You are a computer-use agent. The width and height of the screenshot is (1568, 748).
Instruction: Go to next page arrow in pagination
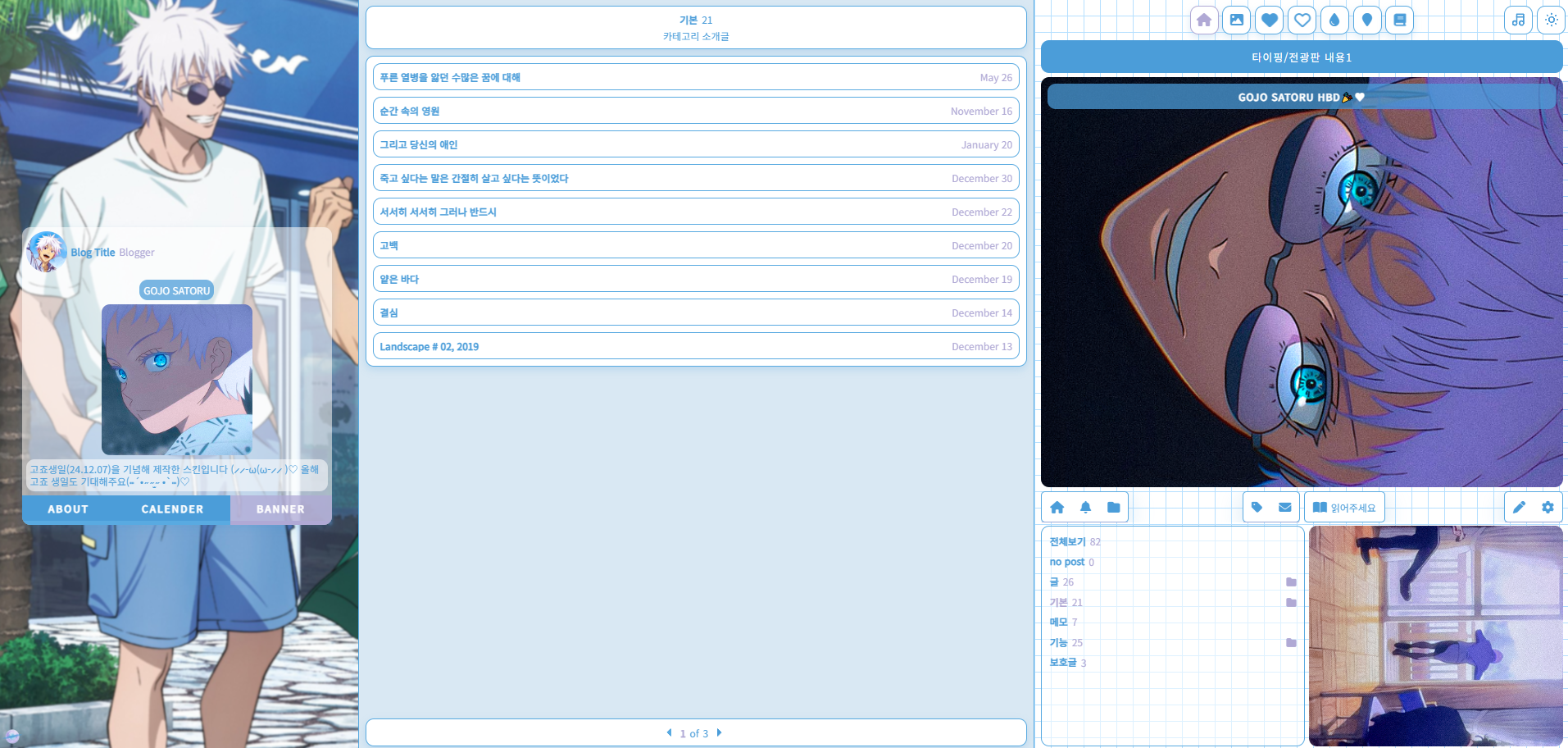click(x=719, y=733)
